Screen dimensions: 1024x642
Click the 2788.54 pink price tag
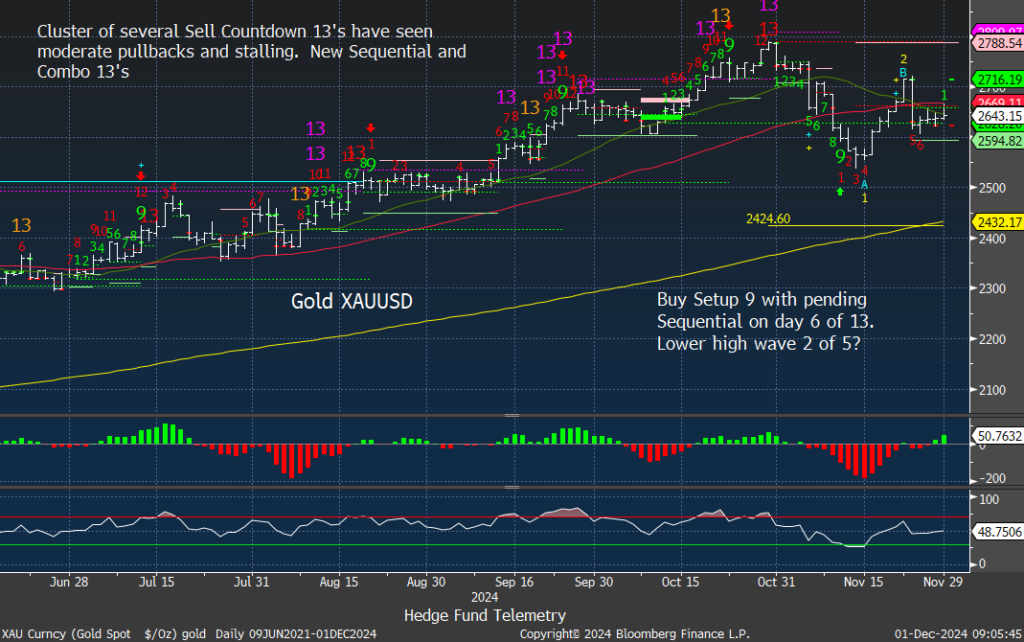[996, 44]
